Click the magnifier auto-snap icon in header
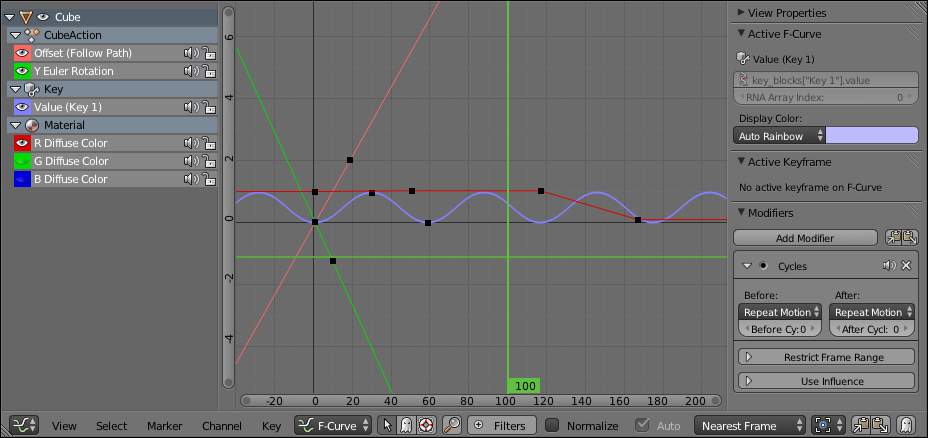This screenshot has width=928, height=438. 452,425
